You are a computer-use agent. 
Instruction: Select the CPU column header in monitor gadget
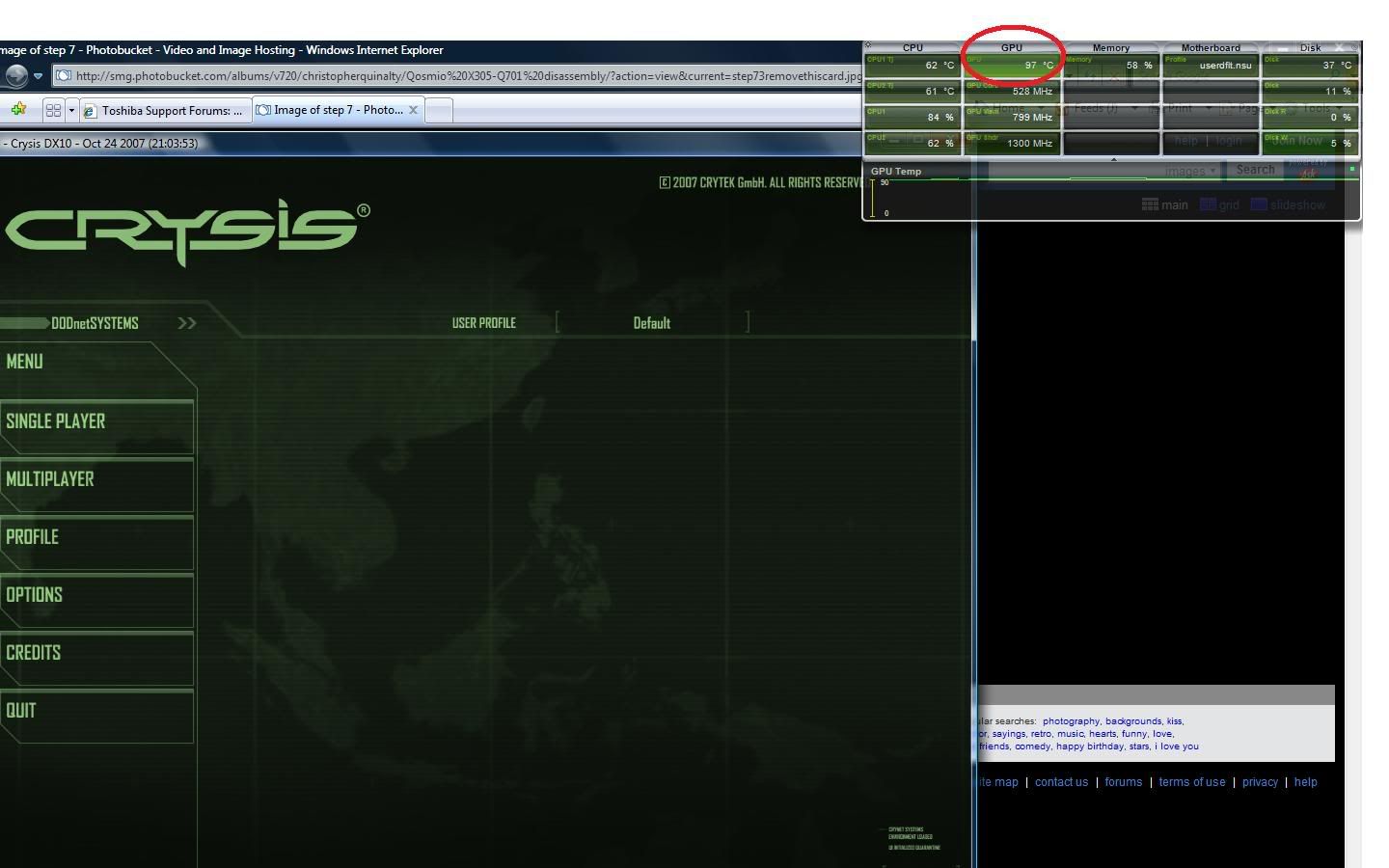pyautogui.click(x=912, y=47)
